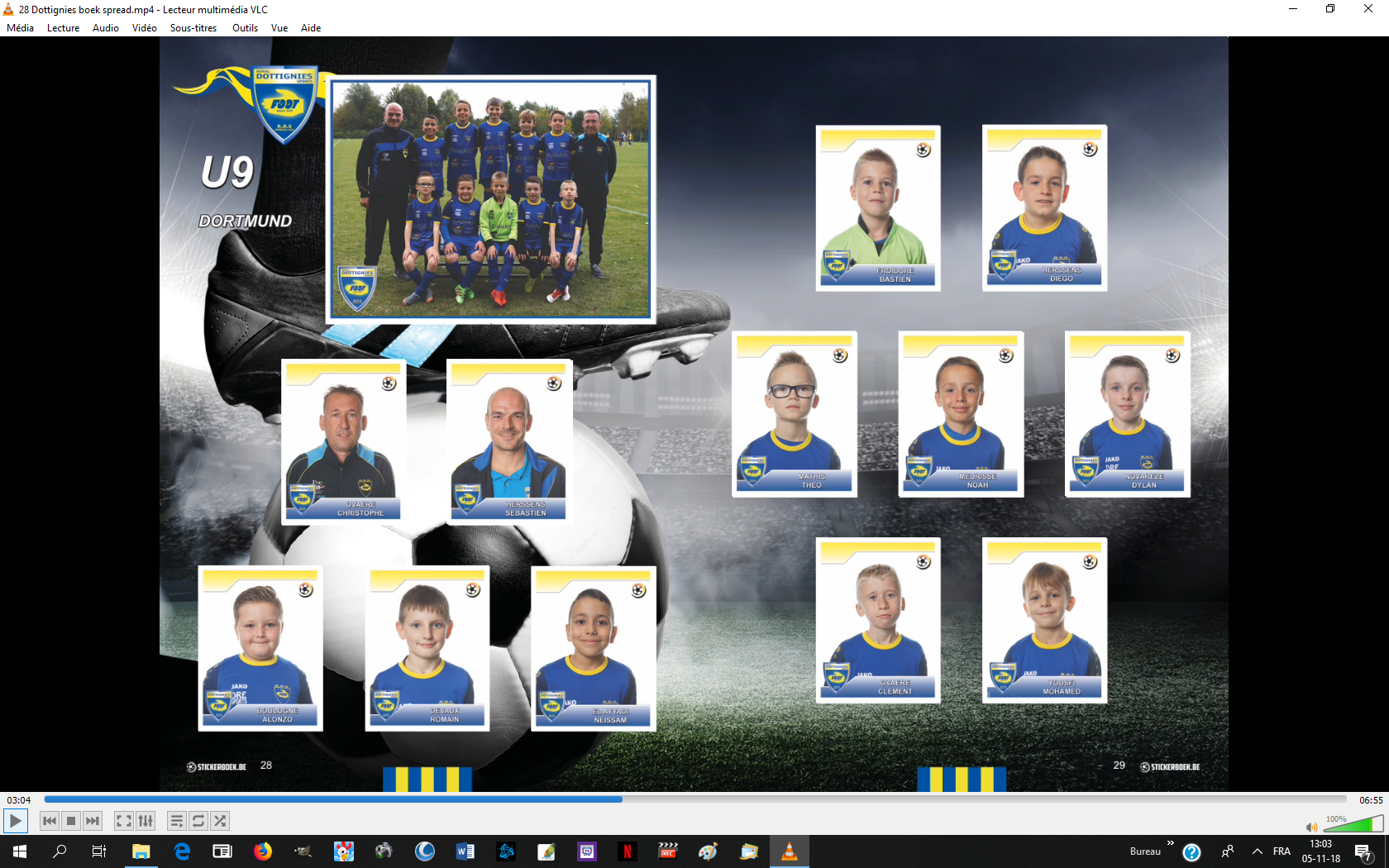Jump to the next media track
1389x868 pixels.
tap(93, 821)
